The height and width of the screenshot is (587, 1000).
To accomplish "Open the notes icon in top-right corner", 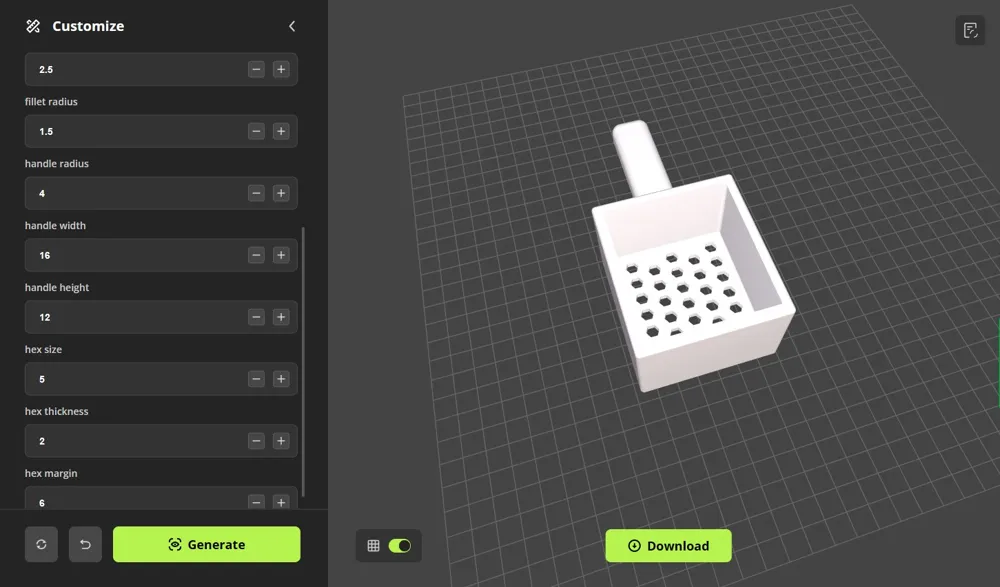I will tap(970, 30).
